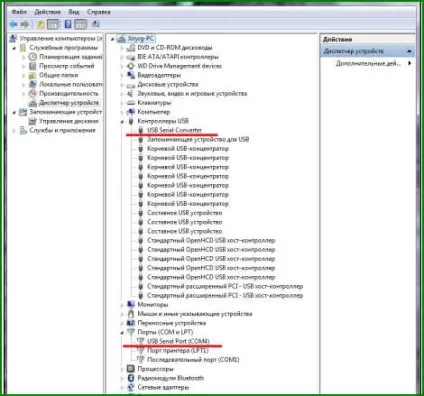Expand the Дисковые устройства node

(x=122, y=84)
